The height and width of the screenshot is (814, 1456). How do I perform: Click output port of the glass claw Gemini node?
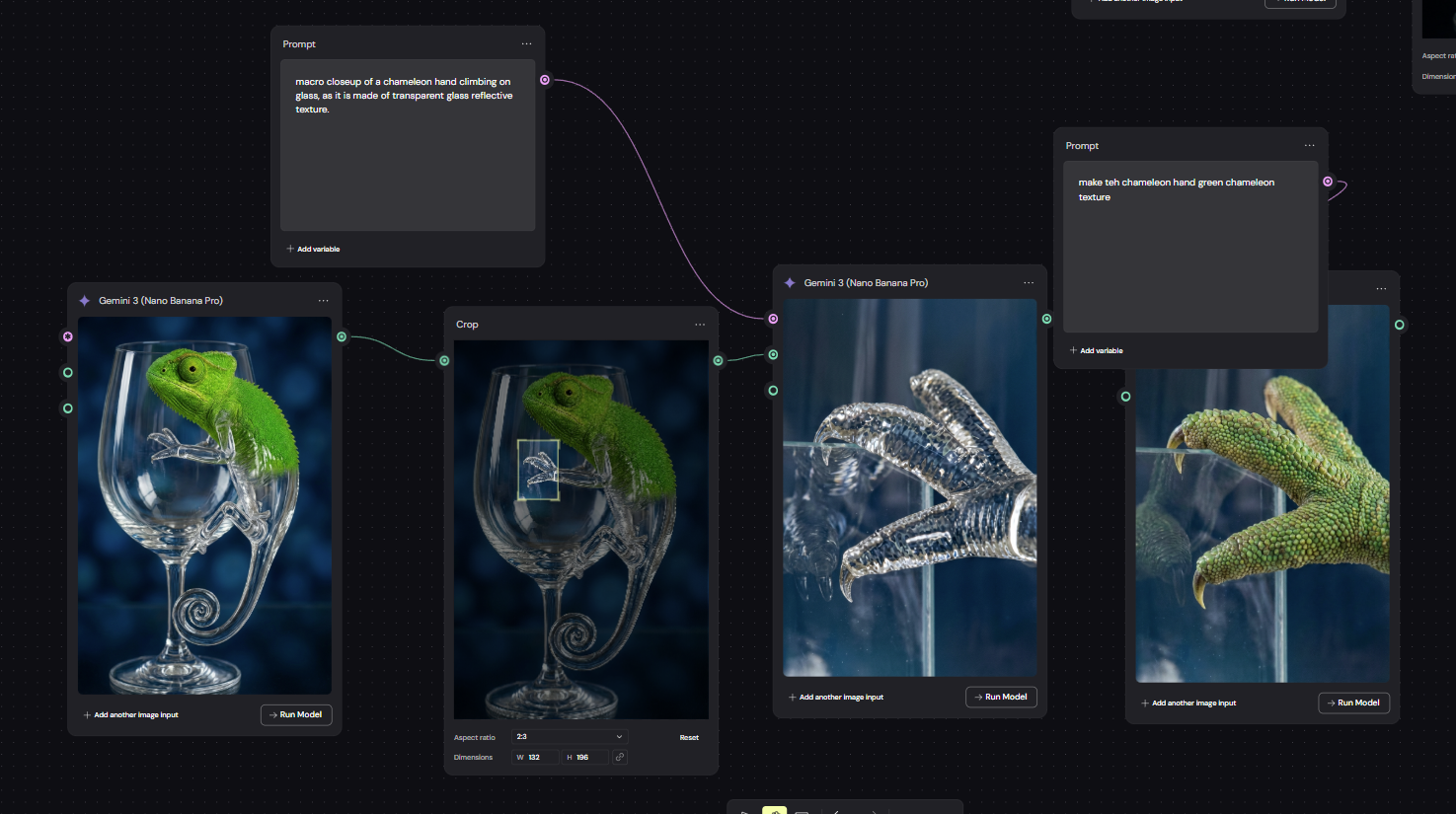(1046, 319)
